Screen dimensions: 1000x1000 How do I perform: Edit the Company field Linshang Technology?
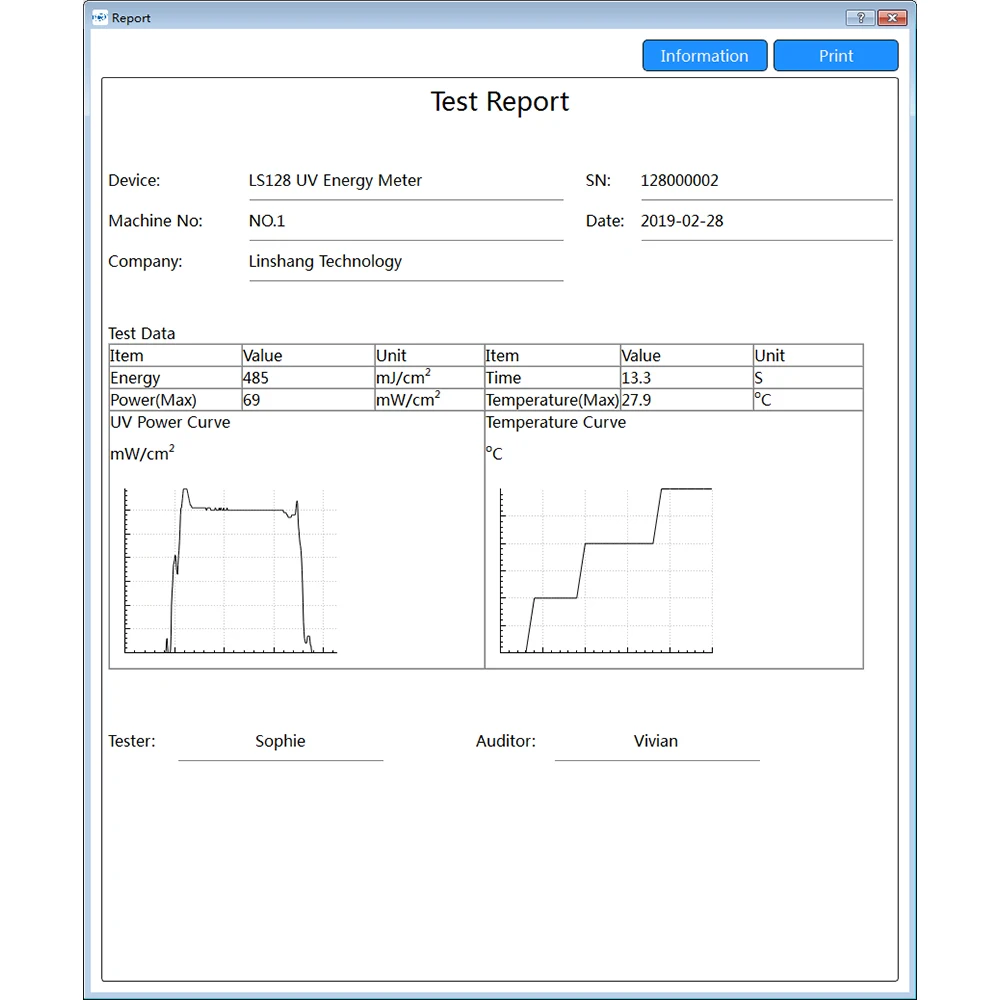(405, 262)
